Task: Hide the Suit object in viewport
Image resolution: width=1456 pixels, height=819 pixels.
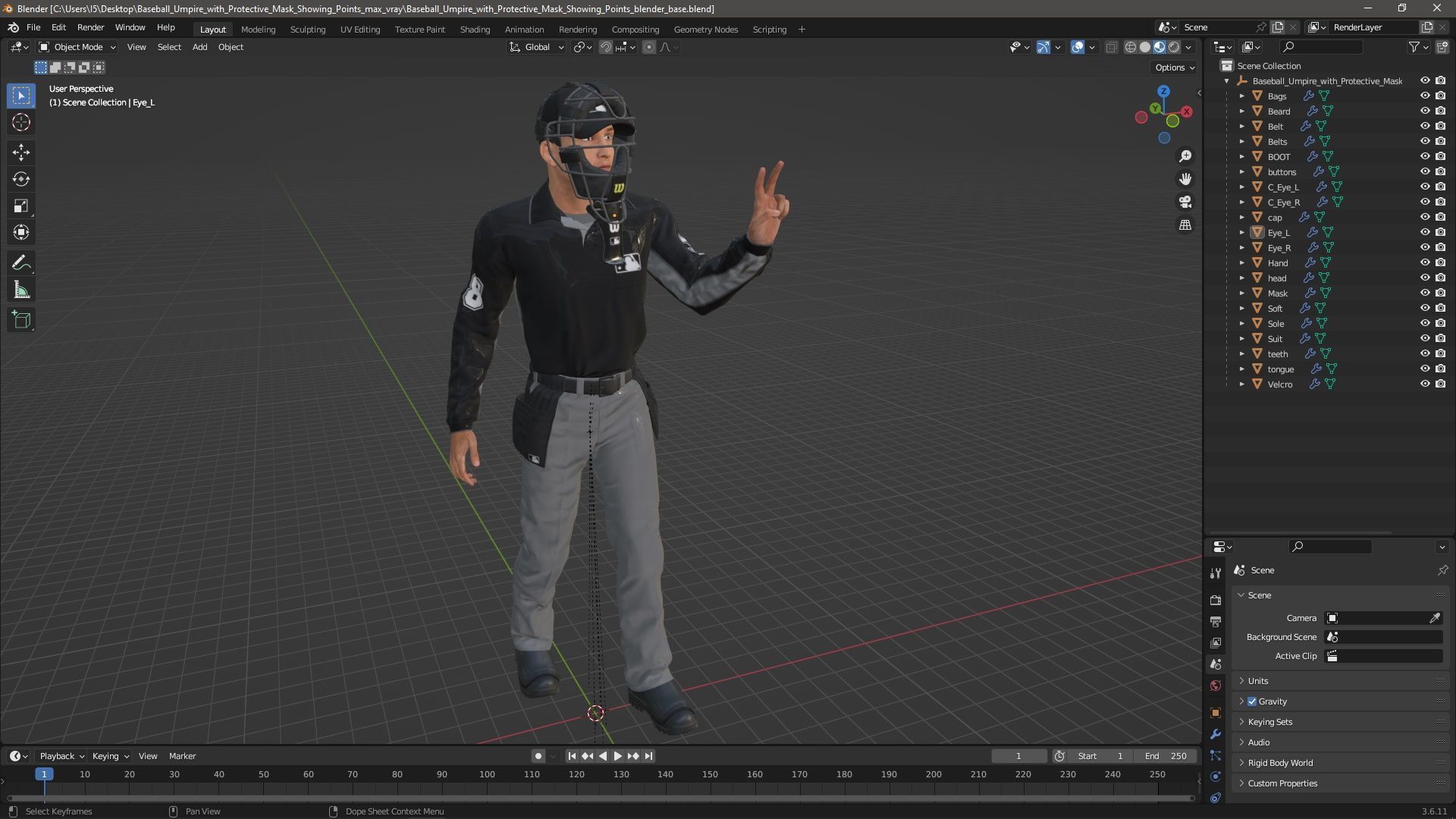Action: 1425,338
